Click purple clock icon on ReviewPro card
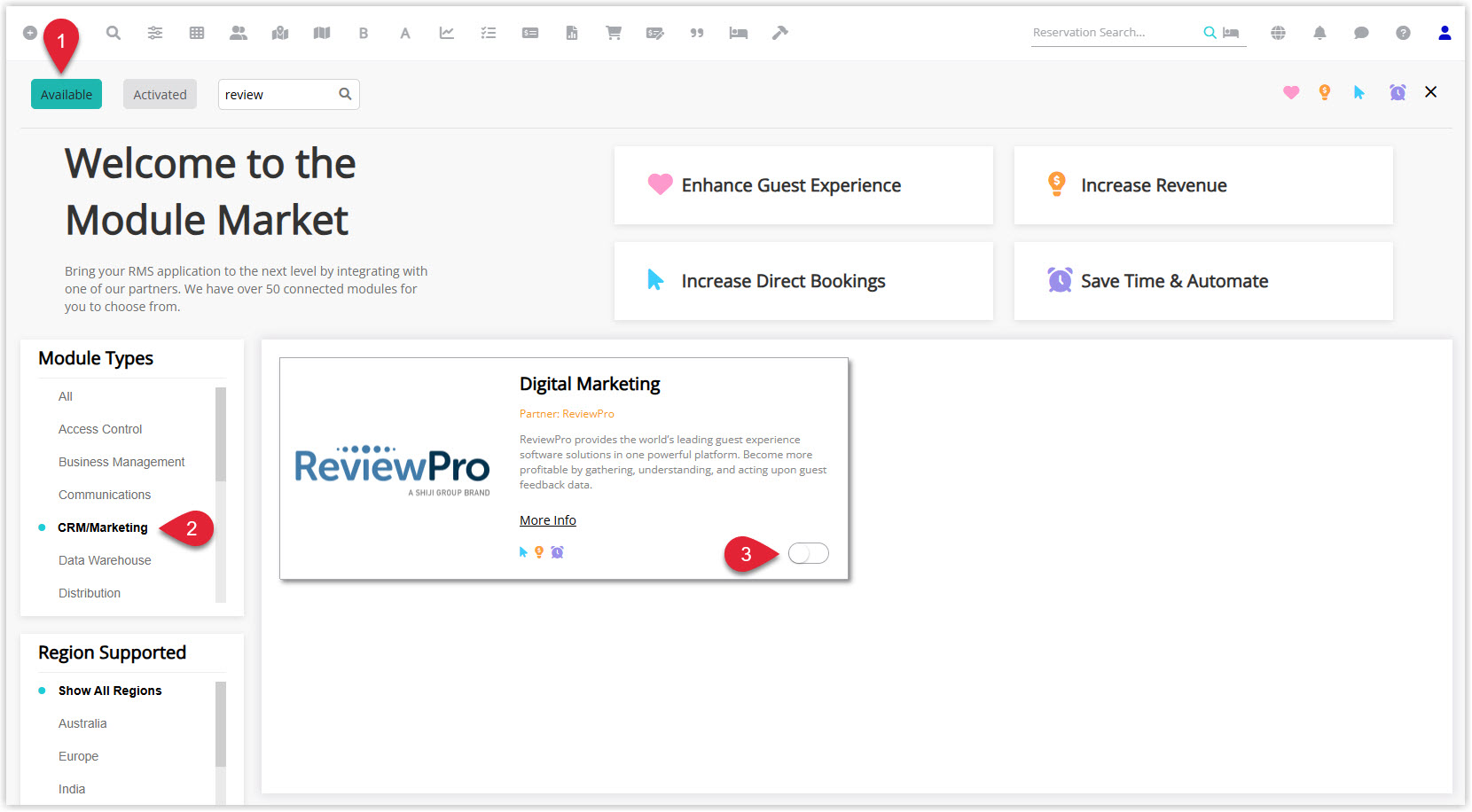Image resolution: width=1472 pixels, height=812 pixels. pyautogui.click(x=557, y=552)
